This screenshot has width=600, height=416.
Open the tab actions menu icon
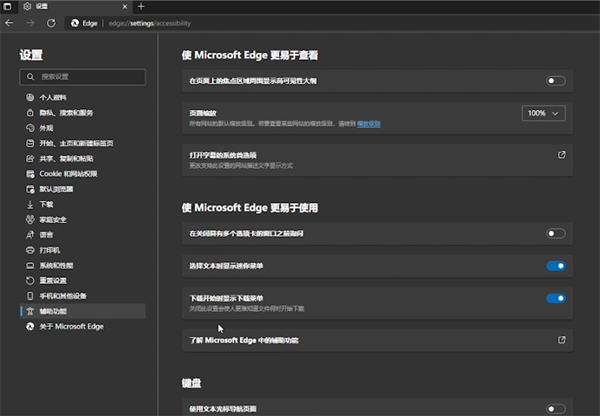coord(7,6)
